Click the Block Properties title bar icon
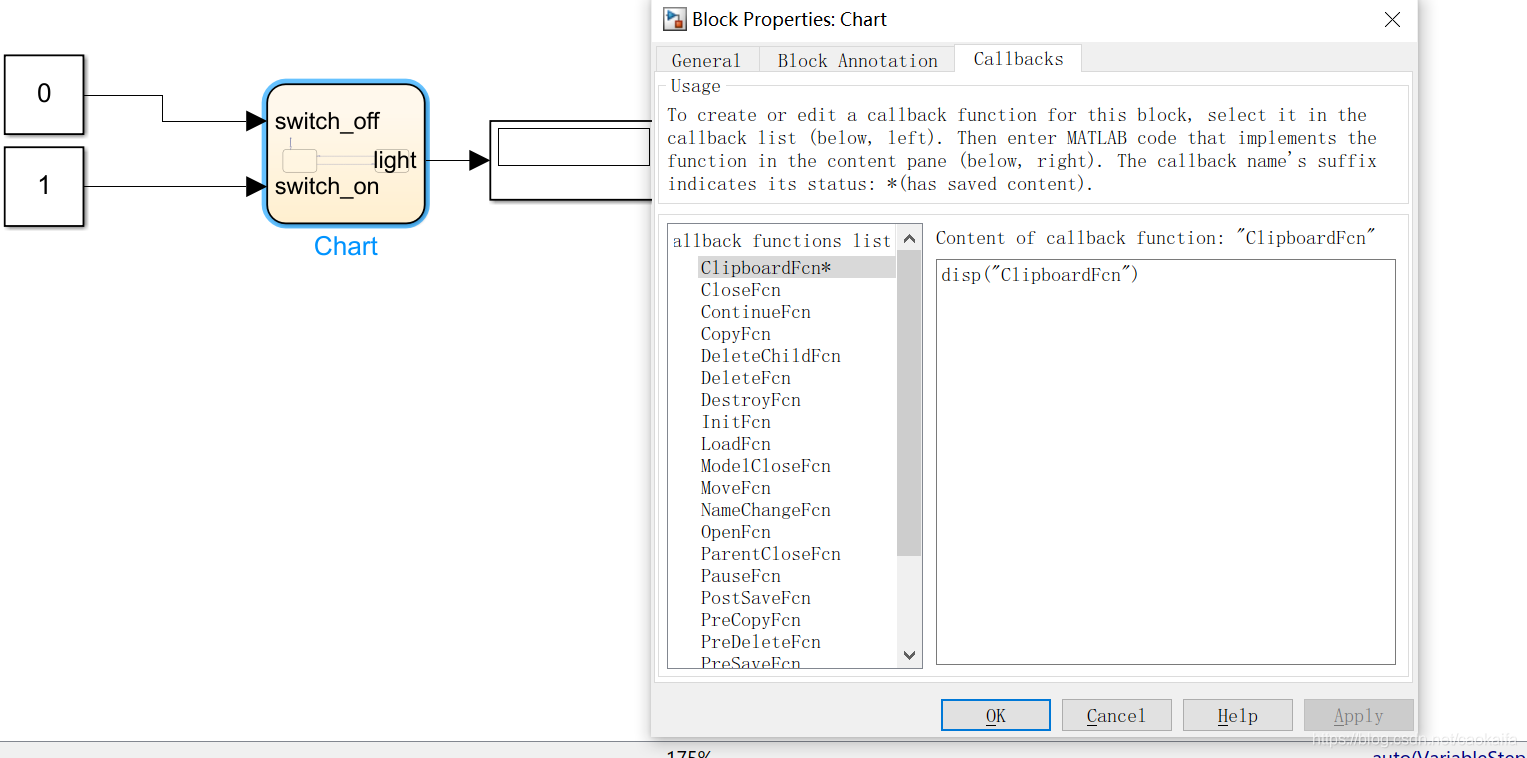Image resolution: width=1527 pixels, height=758 pixels. pos(670,18)
